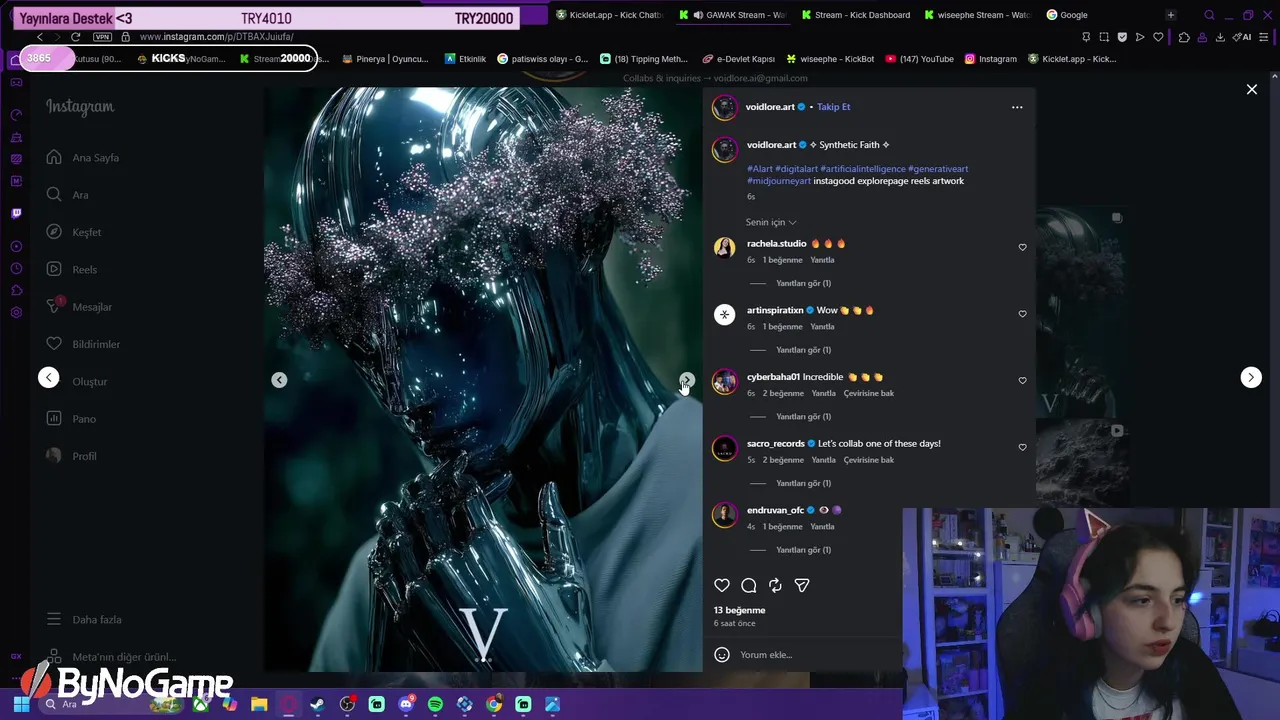
Task: Open the three-dot post options menu
Action: 1017,107
